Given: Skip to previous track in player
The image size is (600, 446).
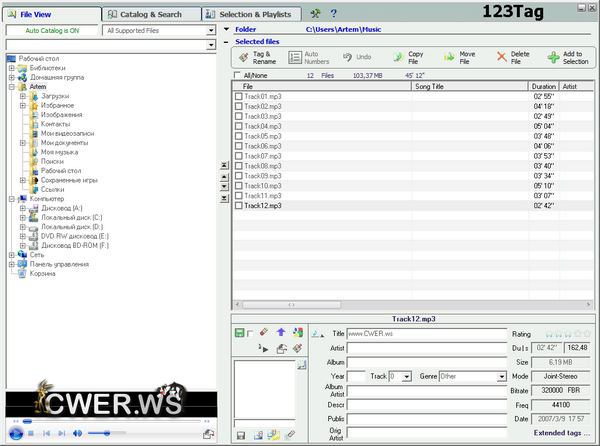Looking at the screenshot, I should (x=47, y=433).
